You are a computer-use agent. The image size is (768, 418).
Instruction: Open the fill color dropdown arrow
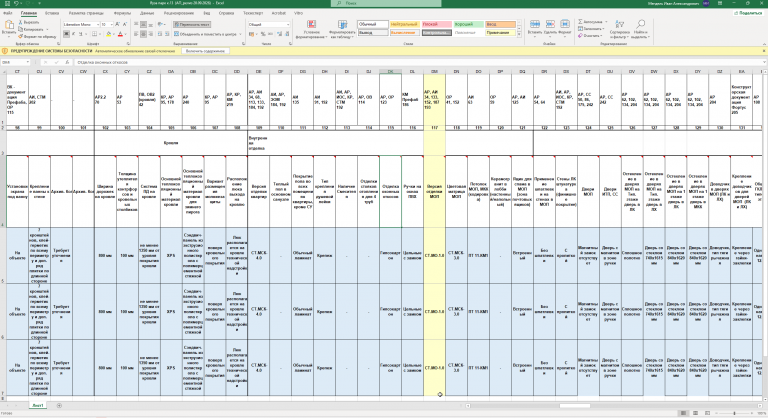tap(114, 34)
